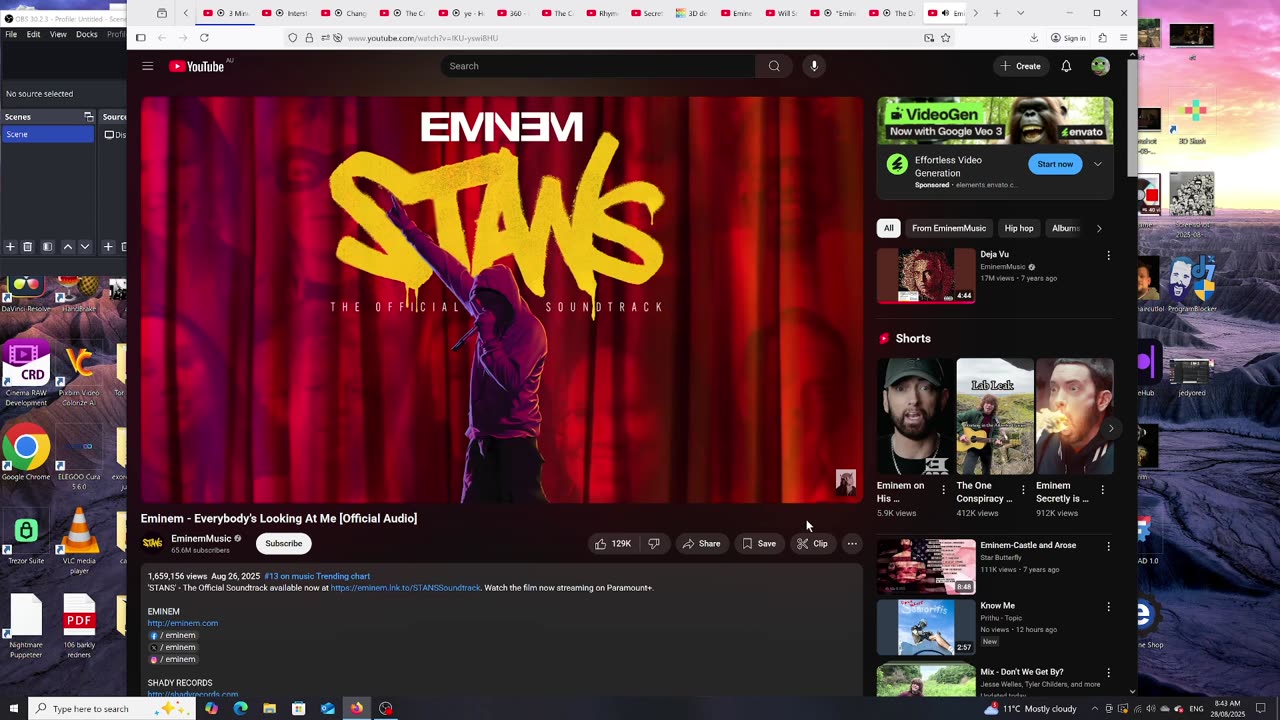Open the YouTube notifications bell
The height and width of the screenshot is (720, 1280).
pos(1066,66)
